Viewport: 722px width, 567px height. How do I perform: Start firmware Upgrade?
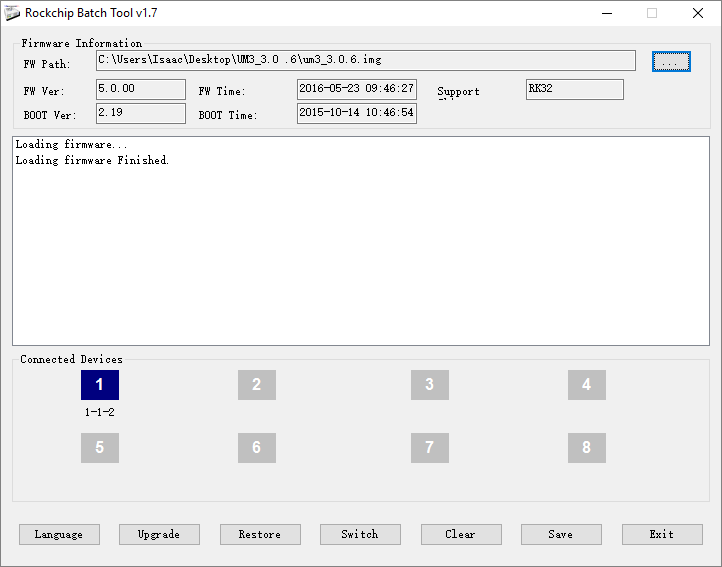tap(159, 534)
